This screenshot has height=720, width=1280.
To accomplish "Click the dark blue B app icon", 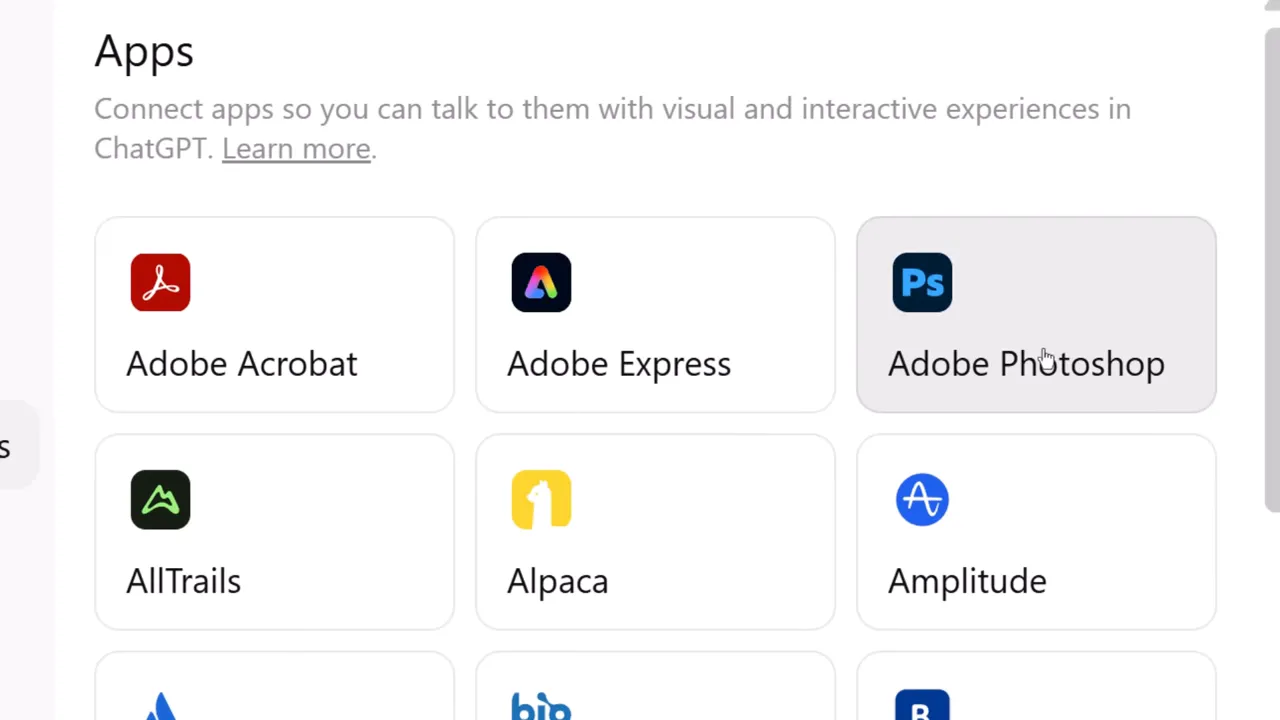I will tap(922, 706).
